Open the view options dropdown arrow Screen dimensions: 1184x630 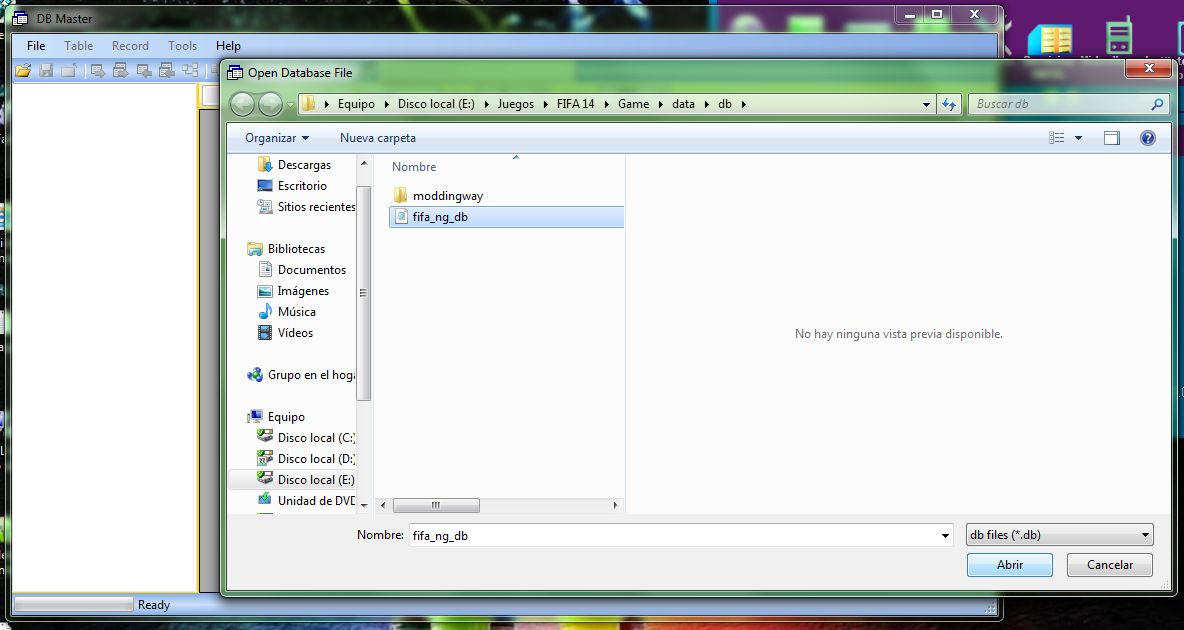pyautogui.click(x=1079, y=138)
